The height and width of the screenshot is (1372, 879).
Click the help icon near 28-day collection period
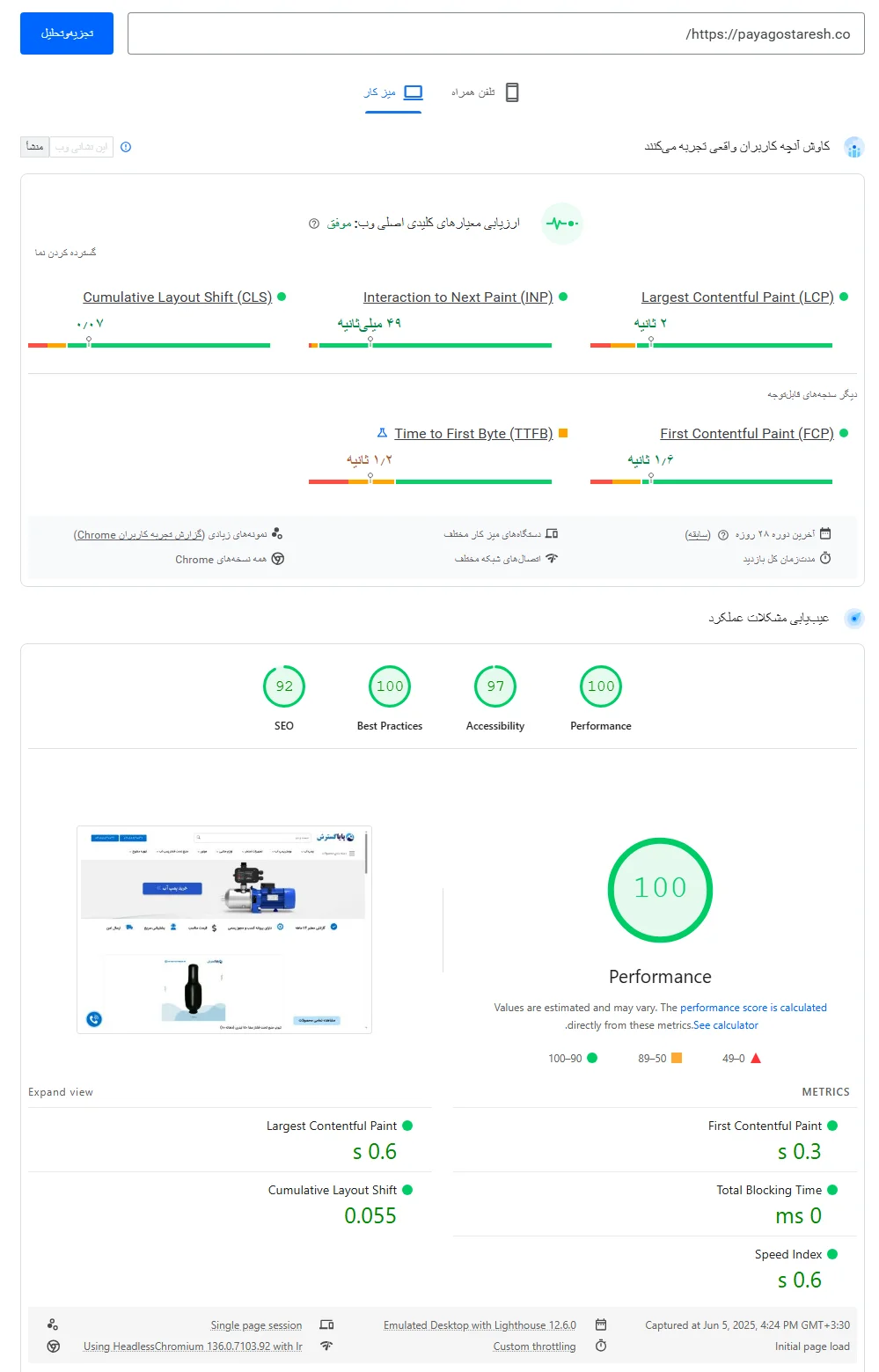click(x=723, y=534)
